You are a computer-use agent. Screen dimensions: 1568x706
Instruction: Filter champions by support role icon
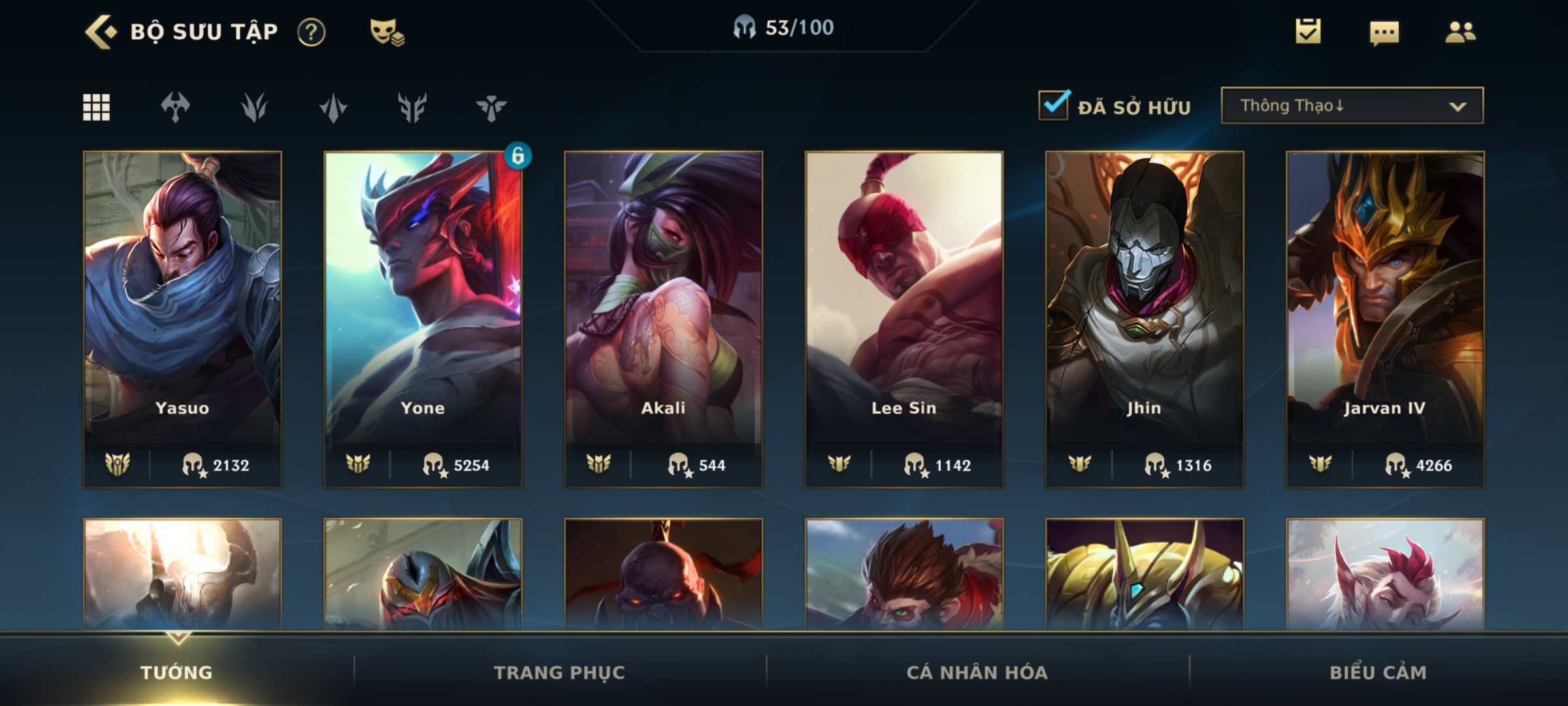491,107
